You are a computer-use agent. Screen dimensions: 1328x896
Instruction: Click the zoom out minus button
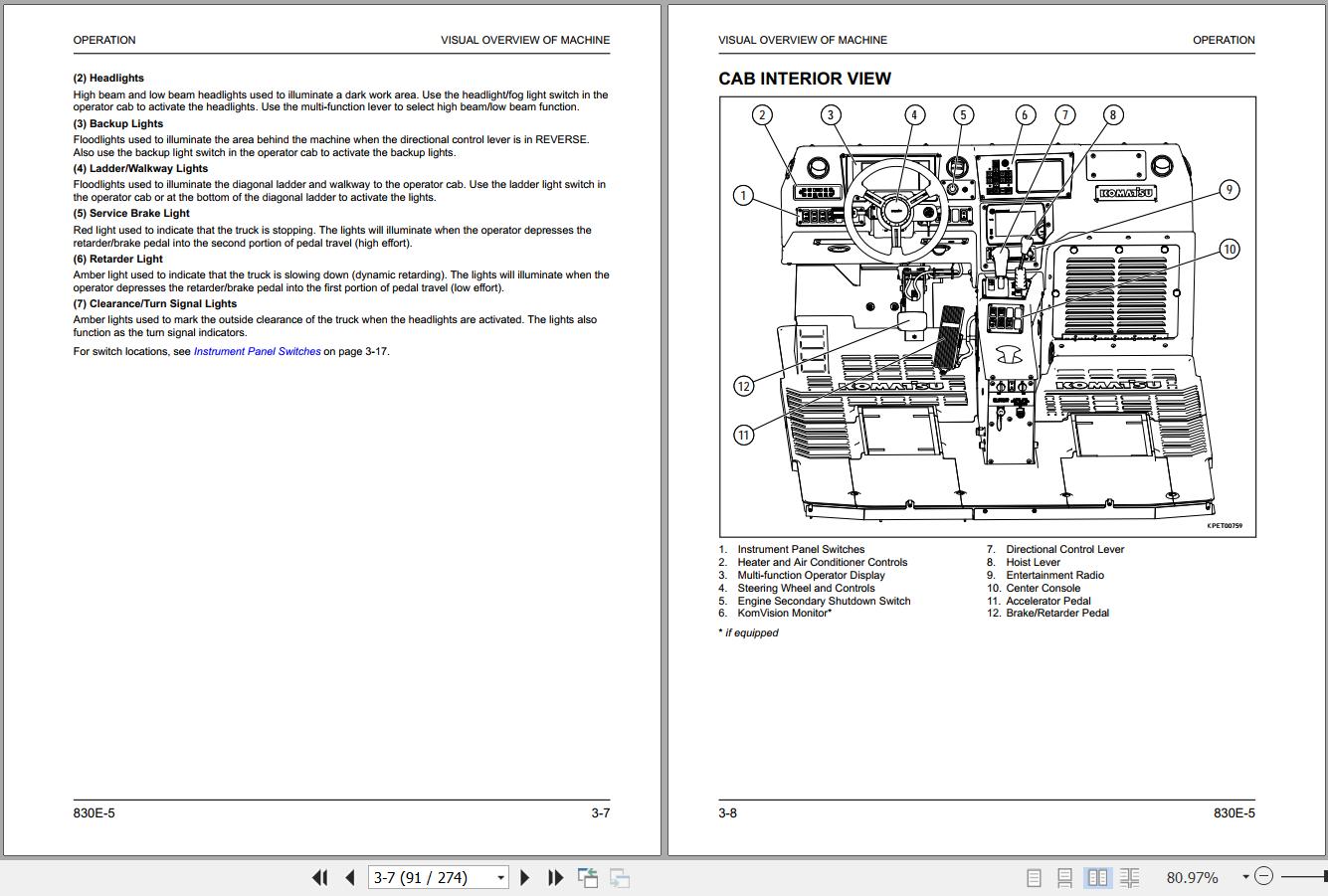(x=1263, y=876)
